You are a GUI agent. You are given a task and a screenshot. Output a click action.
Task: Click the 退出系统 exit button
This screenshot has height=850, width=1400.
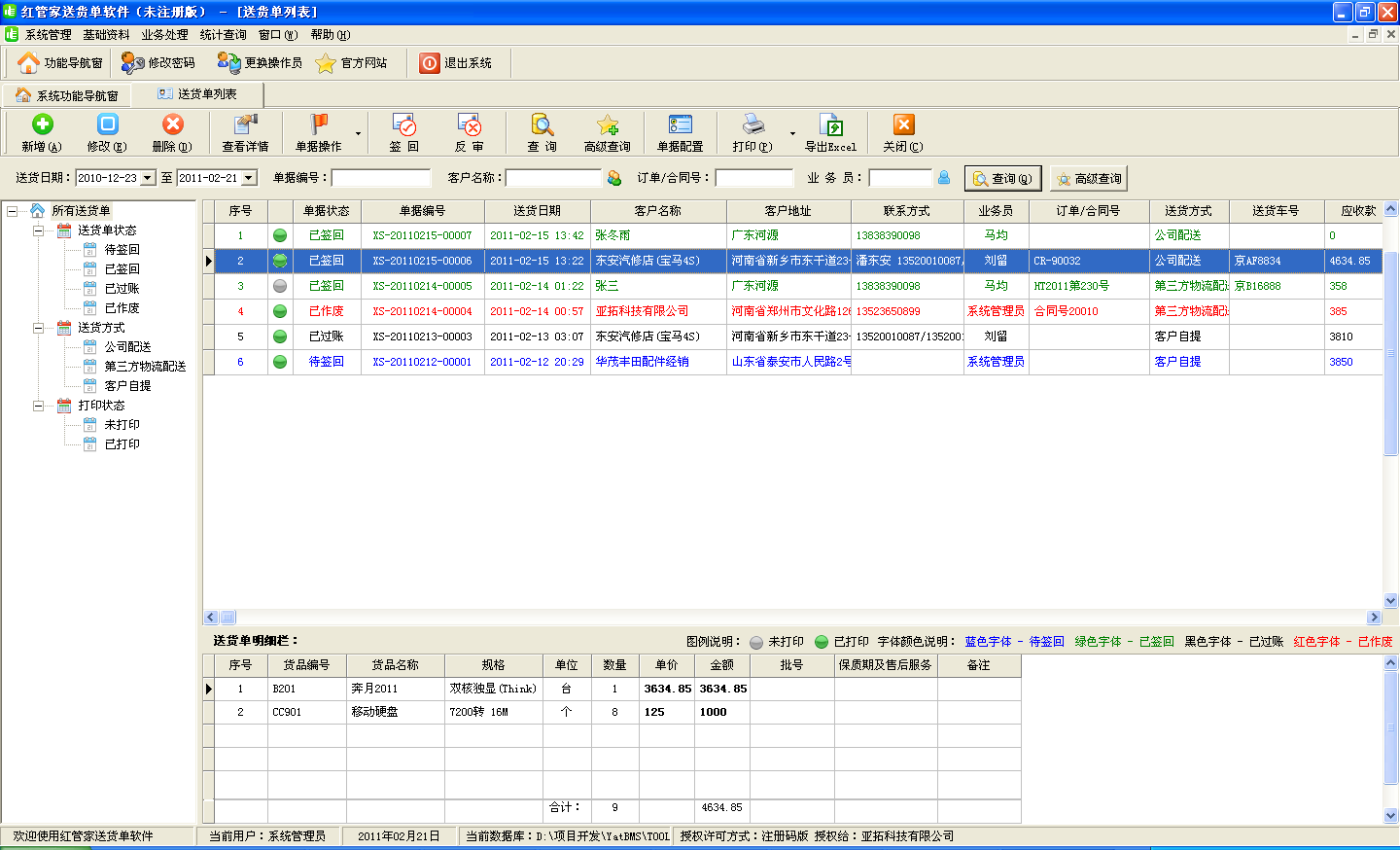click(456, 63)
